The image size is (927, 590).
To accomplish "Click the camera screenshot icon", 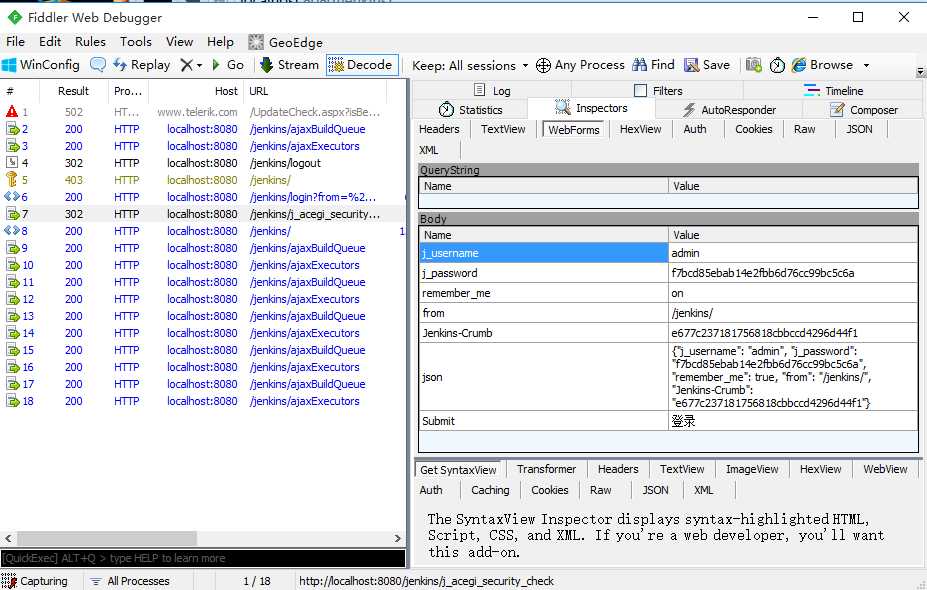I will point(753,65).
